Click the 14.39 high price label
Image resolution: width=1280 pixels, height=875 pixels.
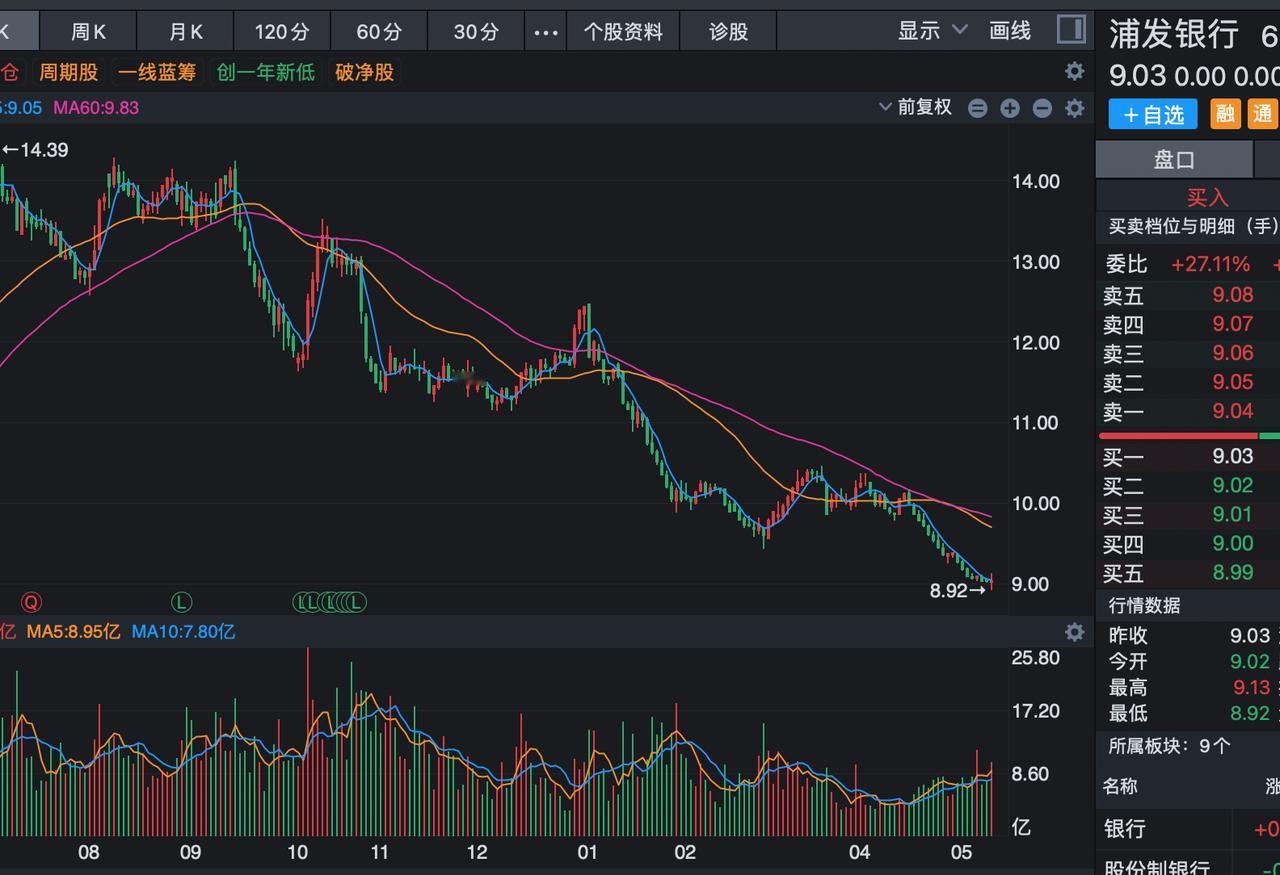point(35,150)
